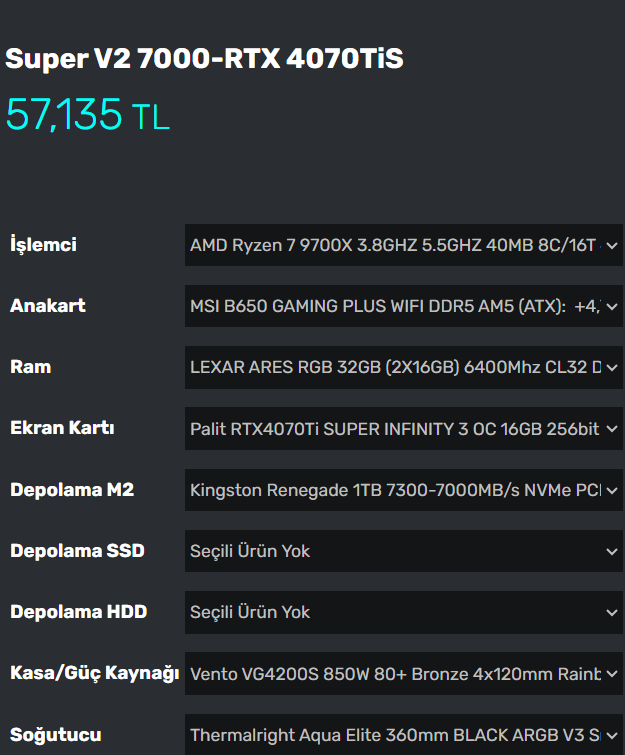625x755 pixels.
Task: Expand the Ekran Kartı Palit RTX4070Ti dropdown
Action: pos(403,429)
